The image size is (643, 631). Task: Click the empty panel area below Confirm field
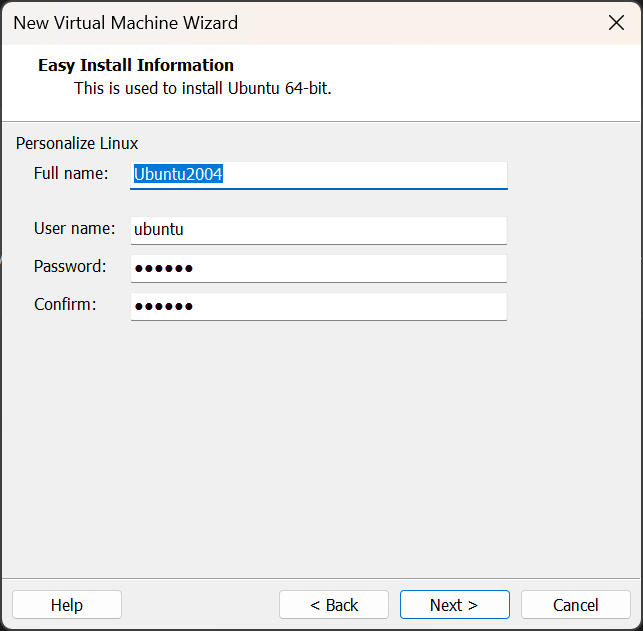coord(320,440)
